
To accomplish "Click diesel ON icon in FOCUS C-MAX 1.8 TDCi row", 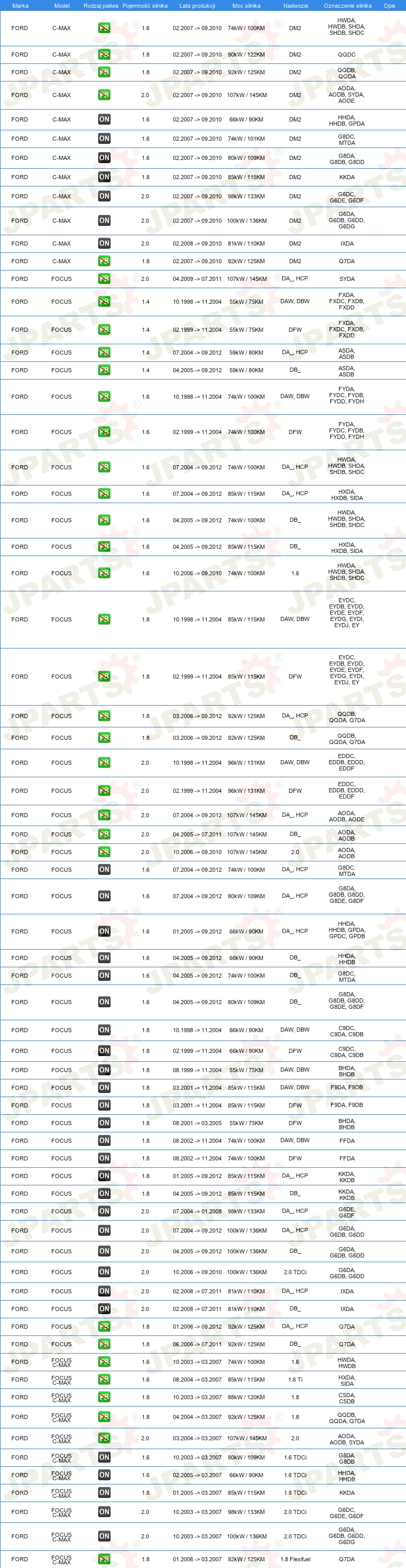I will click(104, 1493).
